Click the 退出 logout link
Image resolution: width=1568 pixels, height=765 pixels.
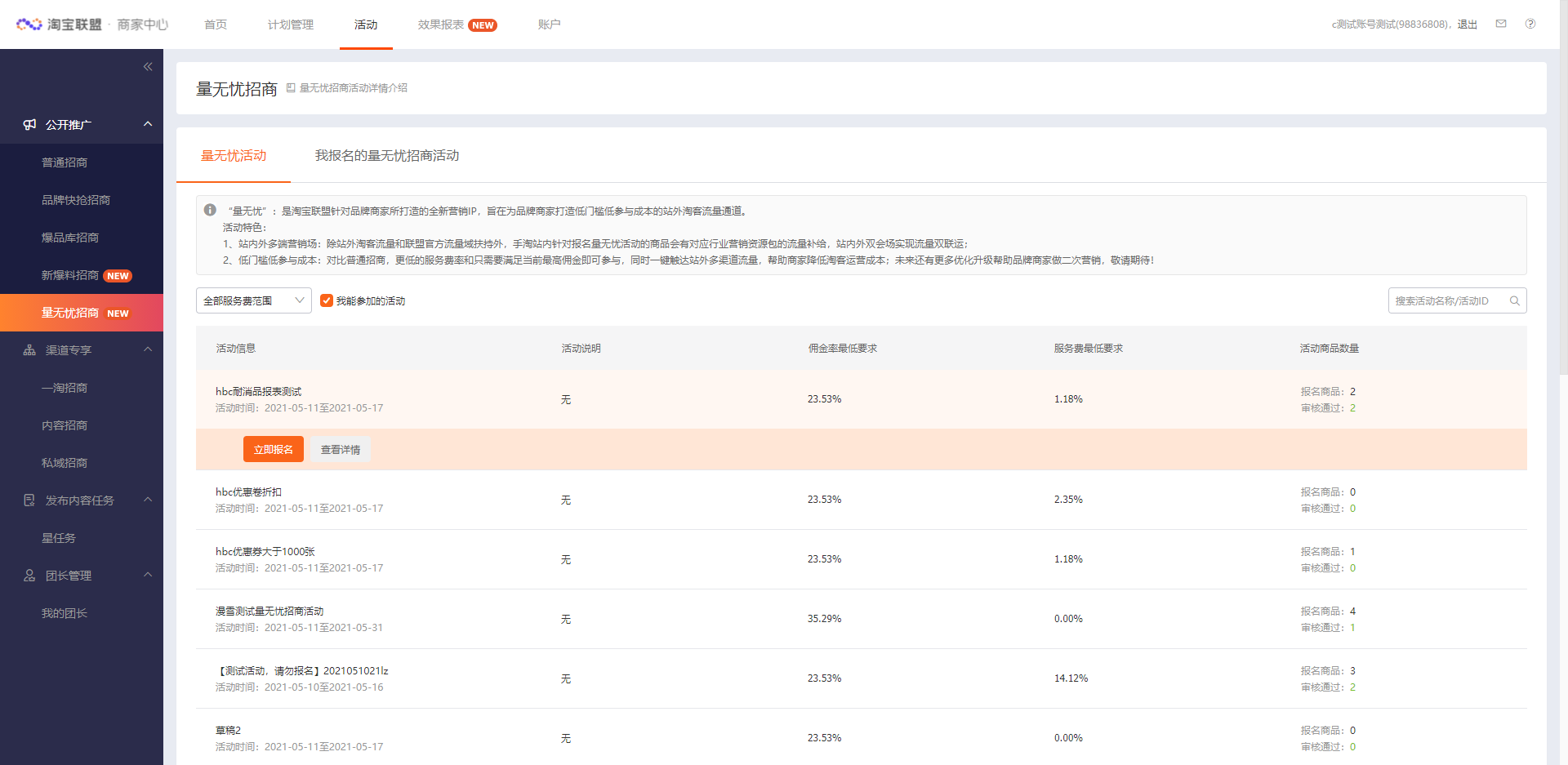pos(1468,24)
